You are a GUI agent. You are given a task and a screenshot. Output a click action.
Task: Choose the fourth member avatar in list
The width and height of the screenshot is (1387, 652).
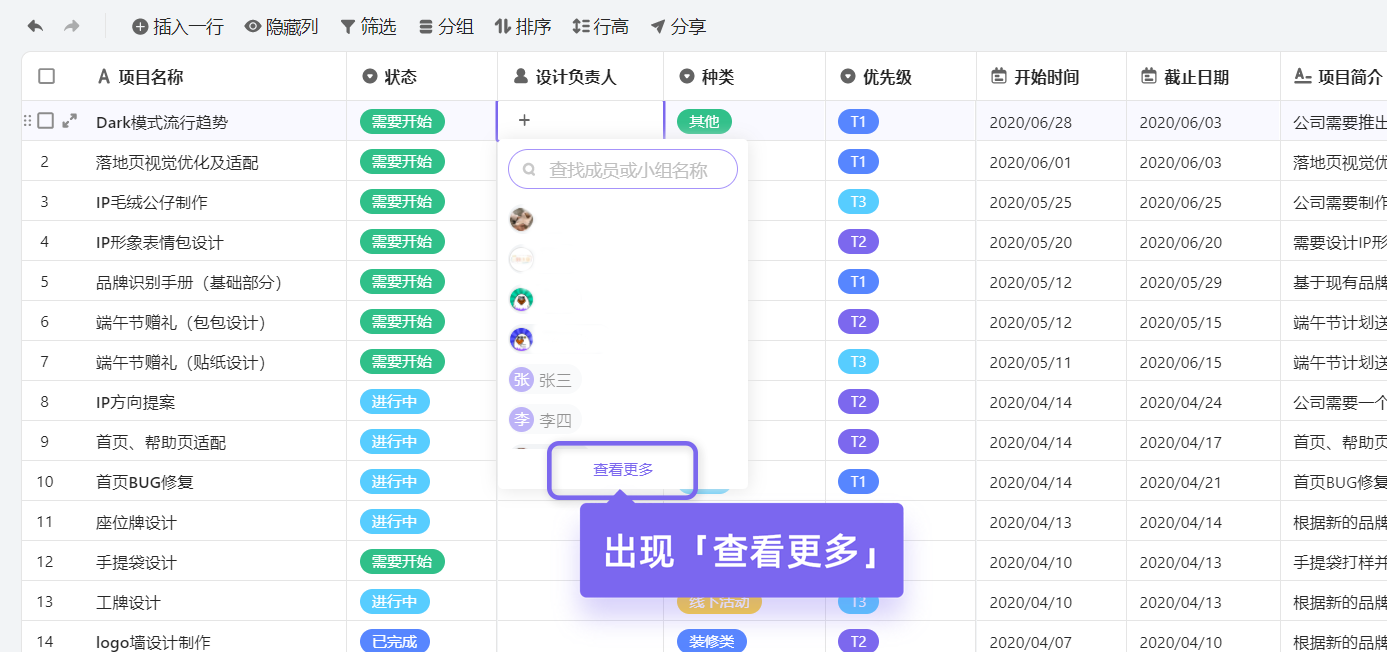(521, 340)
